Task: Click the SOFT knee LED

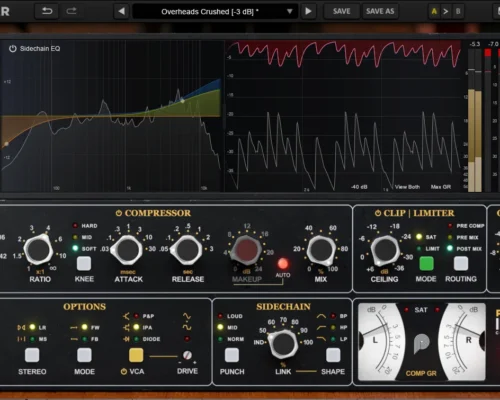Action: (75, 248)
